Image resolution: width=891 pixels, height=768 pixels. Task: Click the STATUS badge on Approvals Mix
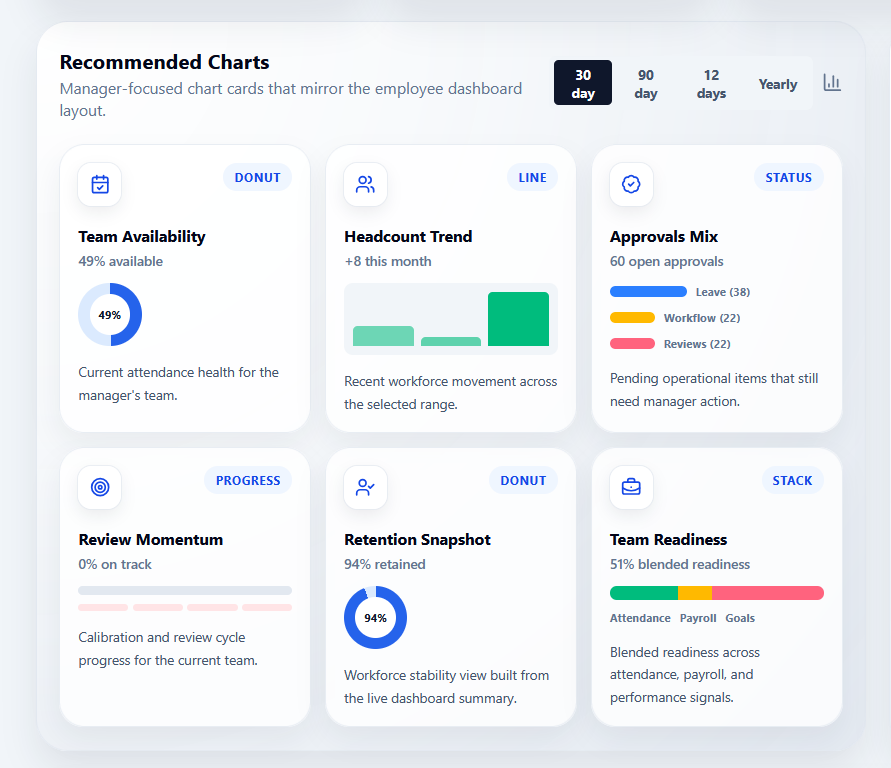point(789,177)
